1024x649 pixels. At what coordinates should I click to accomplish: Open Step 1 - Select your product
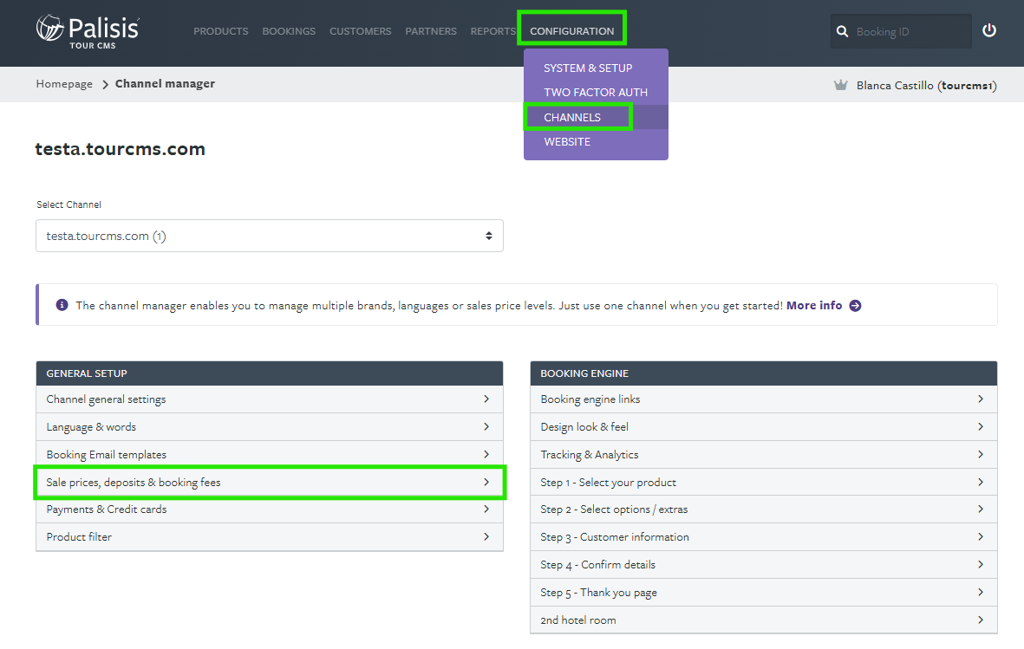point(763,483)
